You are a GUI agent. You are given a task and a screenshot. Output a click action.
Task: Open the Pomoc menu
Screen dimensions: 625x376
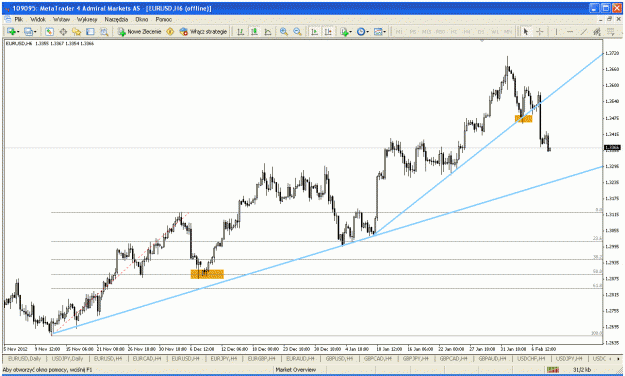(163, 19)
